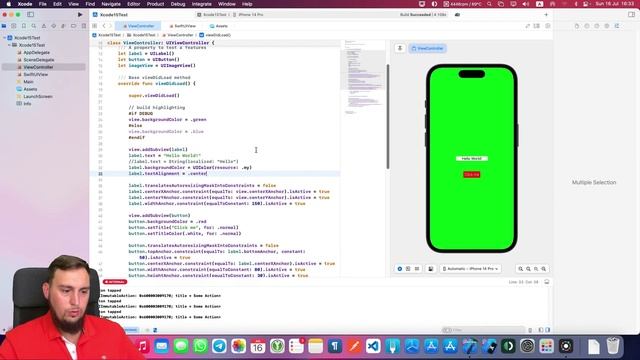Viewport: 640px width, 360px height.
Task: Clear the console with the trash icon
Action: [530, 330]
